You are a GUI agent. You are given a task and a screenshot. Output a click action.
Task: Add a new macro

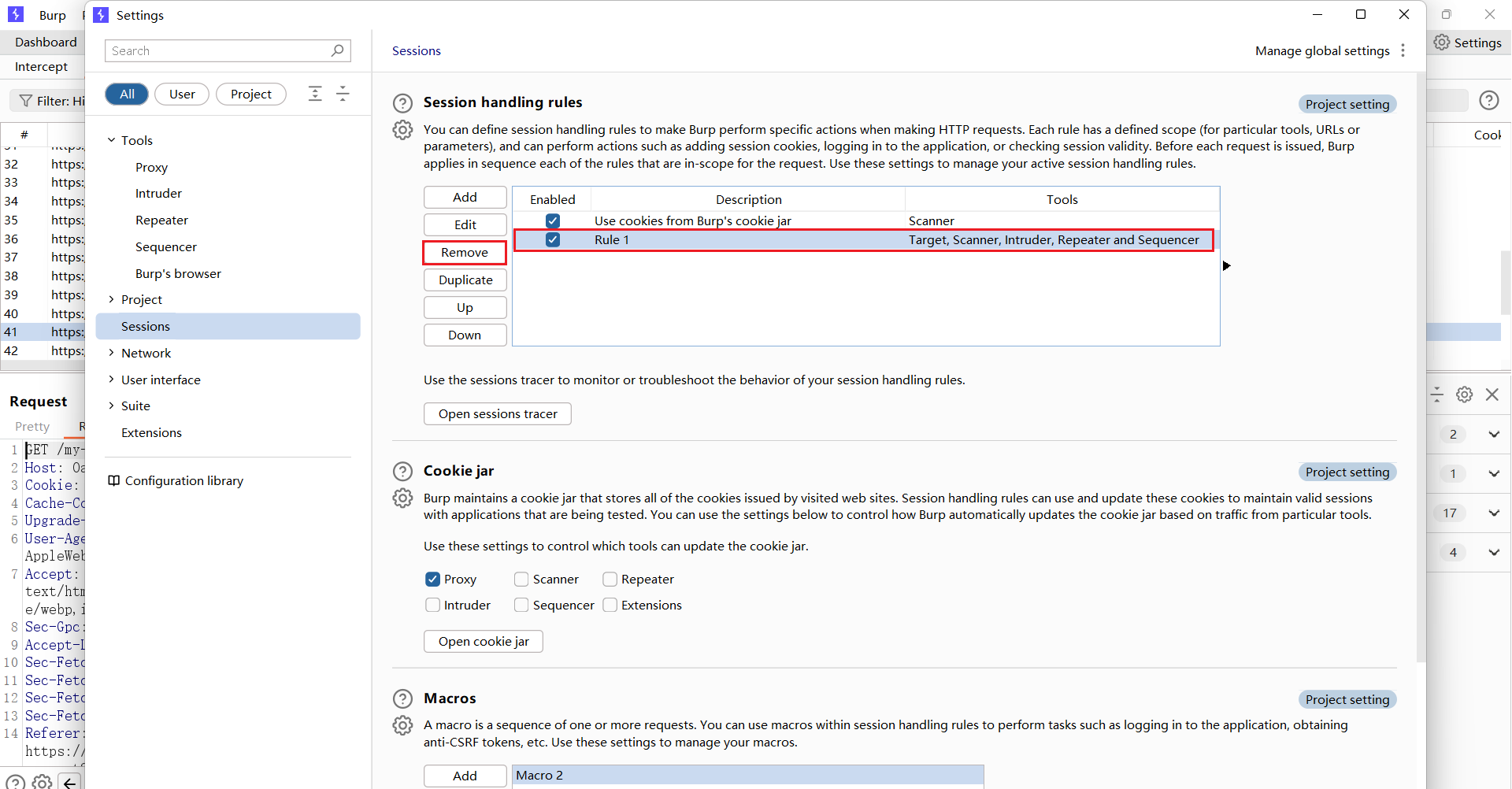[x=465, y=776]
